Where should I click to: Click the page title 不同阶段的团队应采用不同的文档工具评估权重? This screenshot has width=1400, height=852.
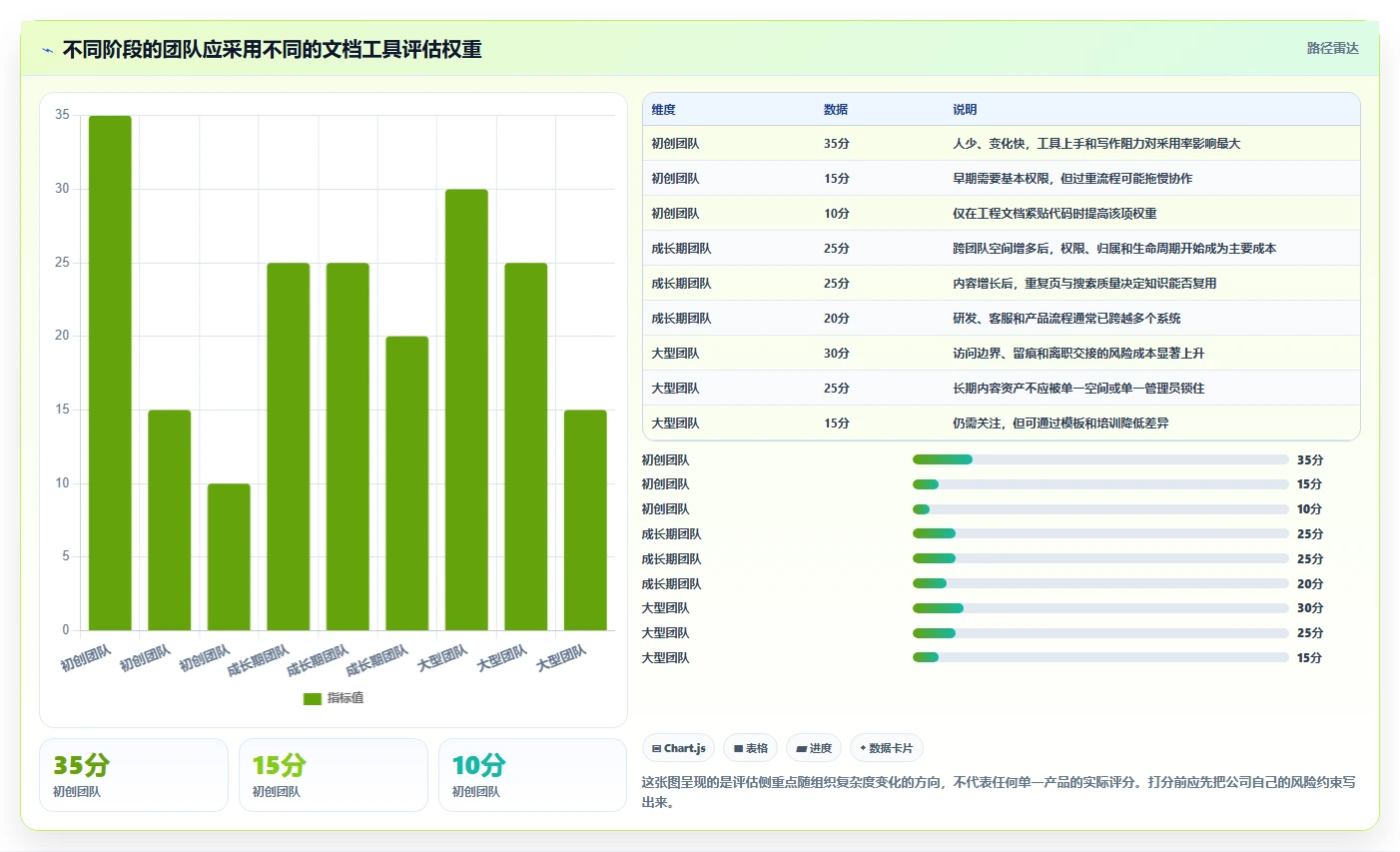click(x=273, y=50)
